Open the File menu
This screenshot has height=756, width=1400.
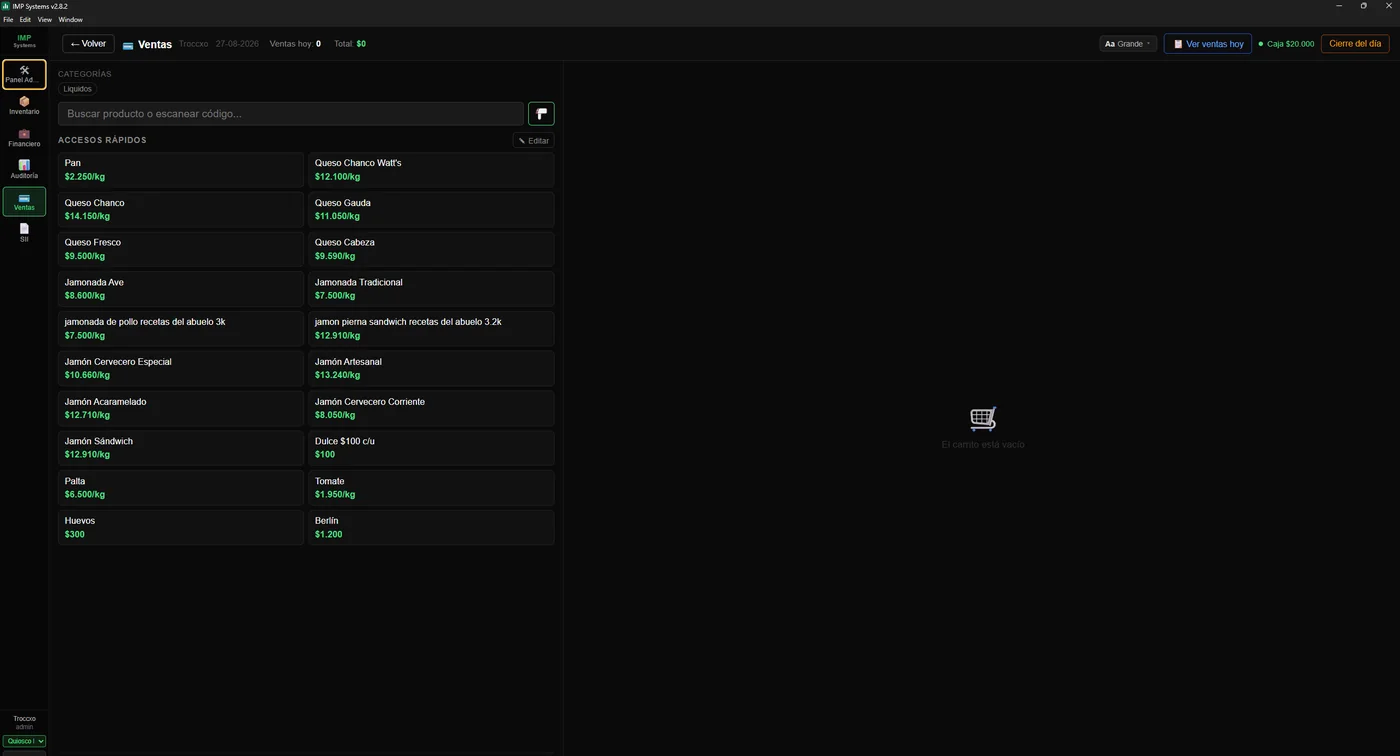(8, 20)
